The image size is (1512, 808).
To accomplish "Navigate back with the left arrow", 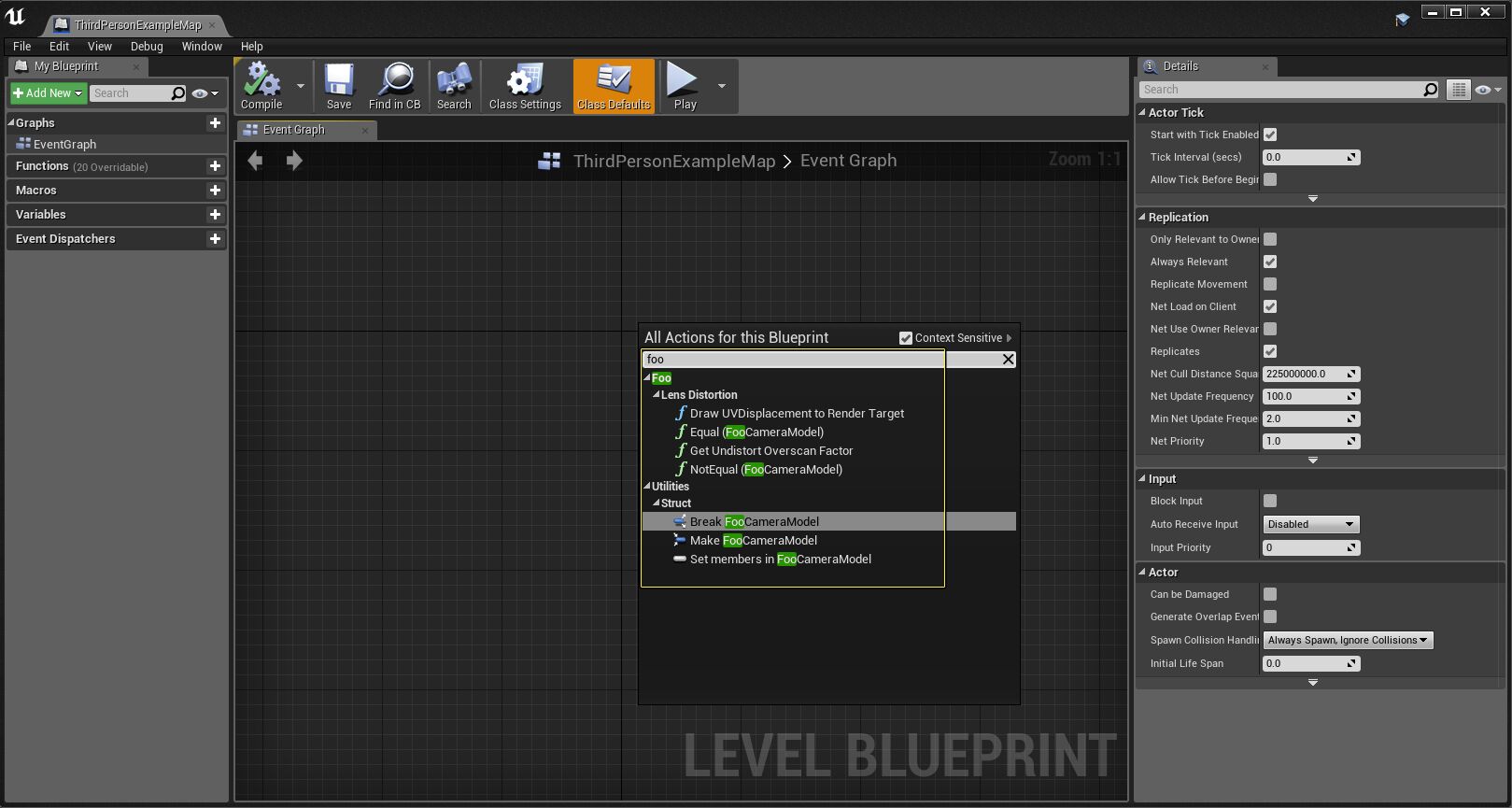I will [255, 161].
